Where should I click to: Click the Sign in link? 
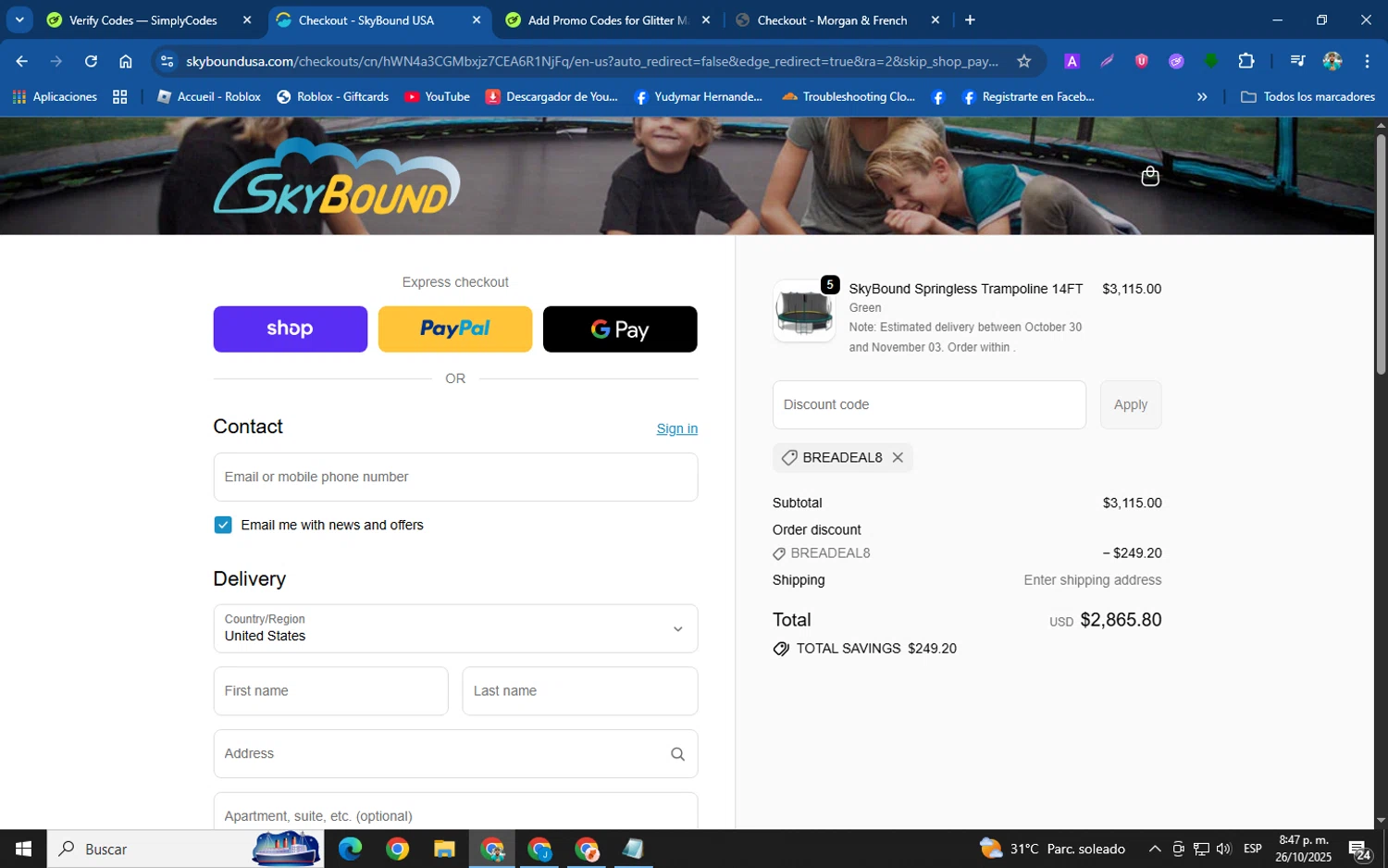point(676,428)
